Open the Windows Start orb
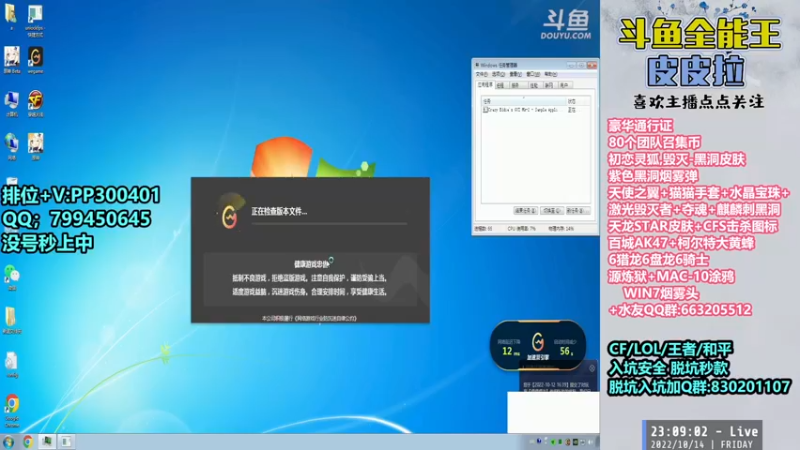This screenshot has height=450, width=800. (x=8, y=442)
